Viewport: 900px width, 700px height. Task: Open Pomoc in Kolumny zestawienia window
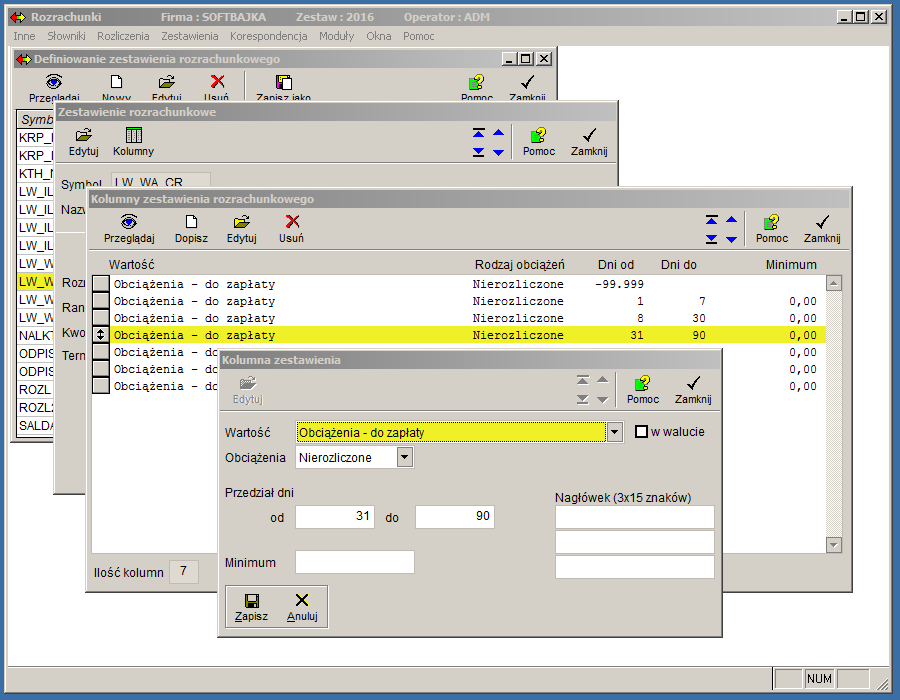(x=771, y=228)
